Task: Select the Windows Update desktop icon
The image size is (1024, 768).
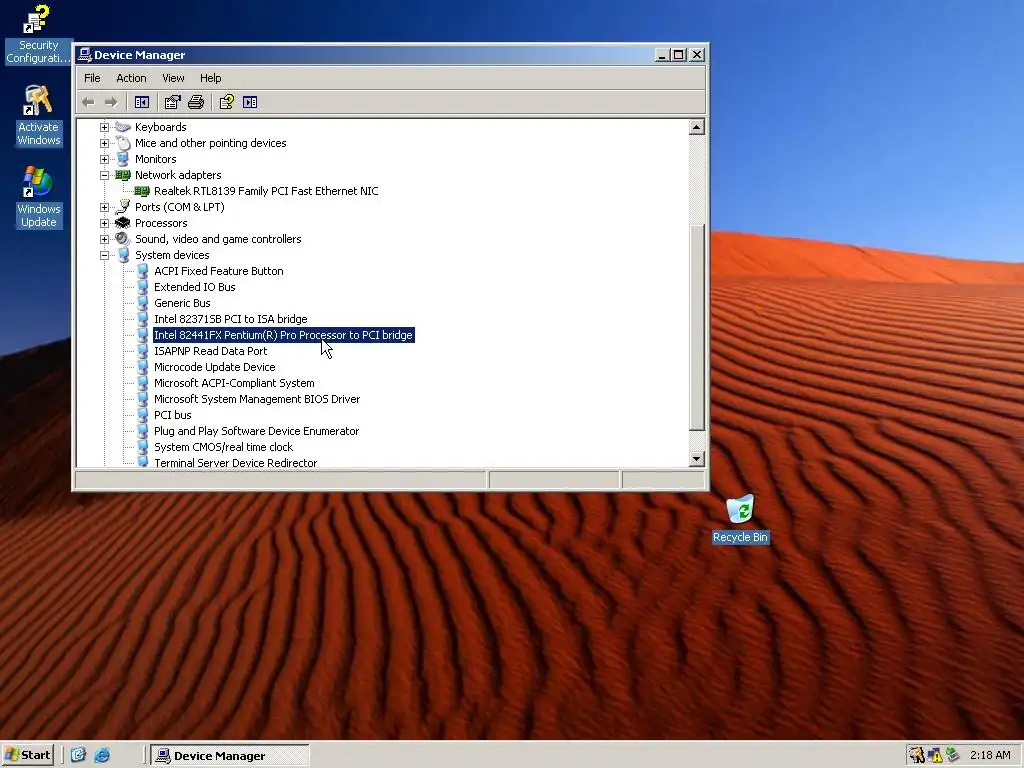Action: pyautogui.click(x=38, y=197)
